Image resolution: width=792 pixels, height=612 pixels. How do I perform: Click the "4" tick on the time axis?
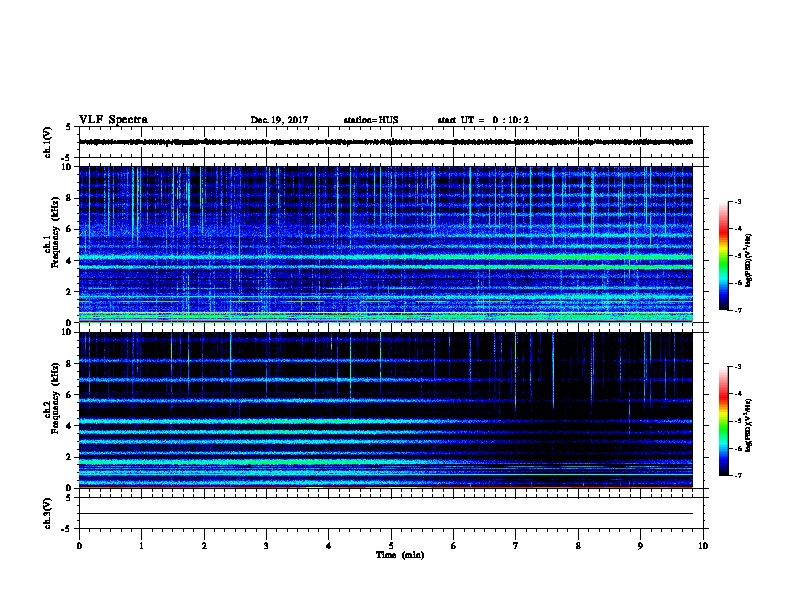pos(329,545)
